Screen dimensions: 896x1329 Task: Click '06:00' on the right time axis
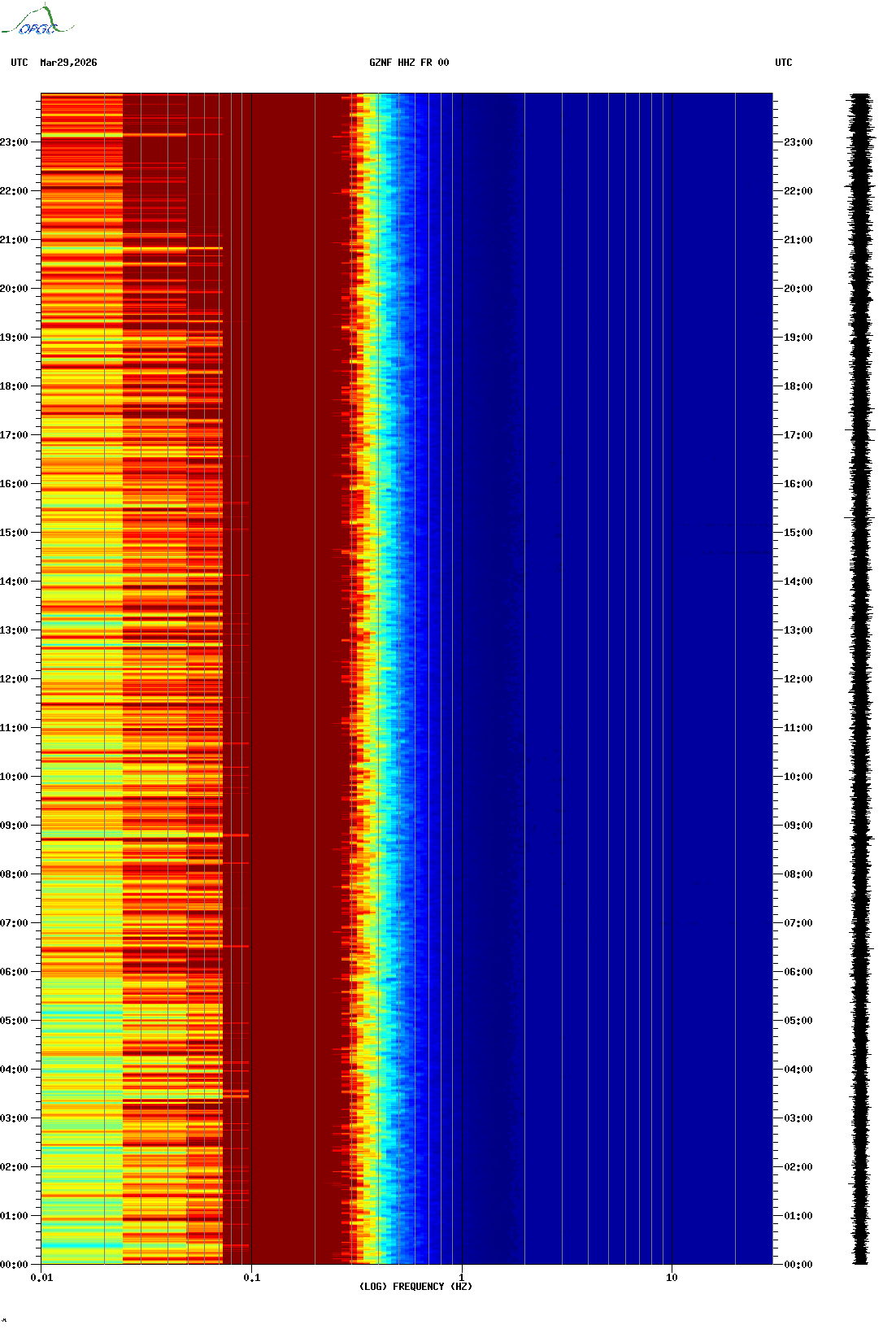(798, 972)
